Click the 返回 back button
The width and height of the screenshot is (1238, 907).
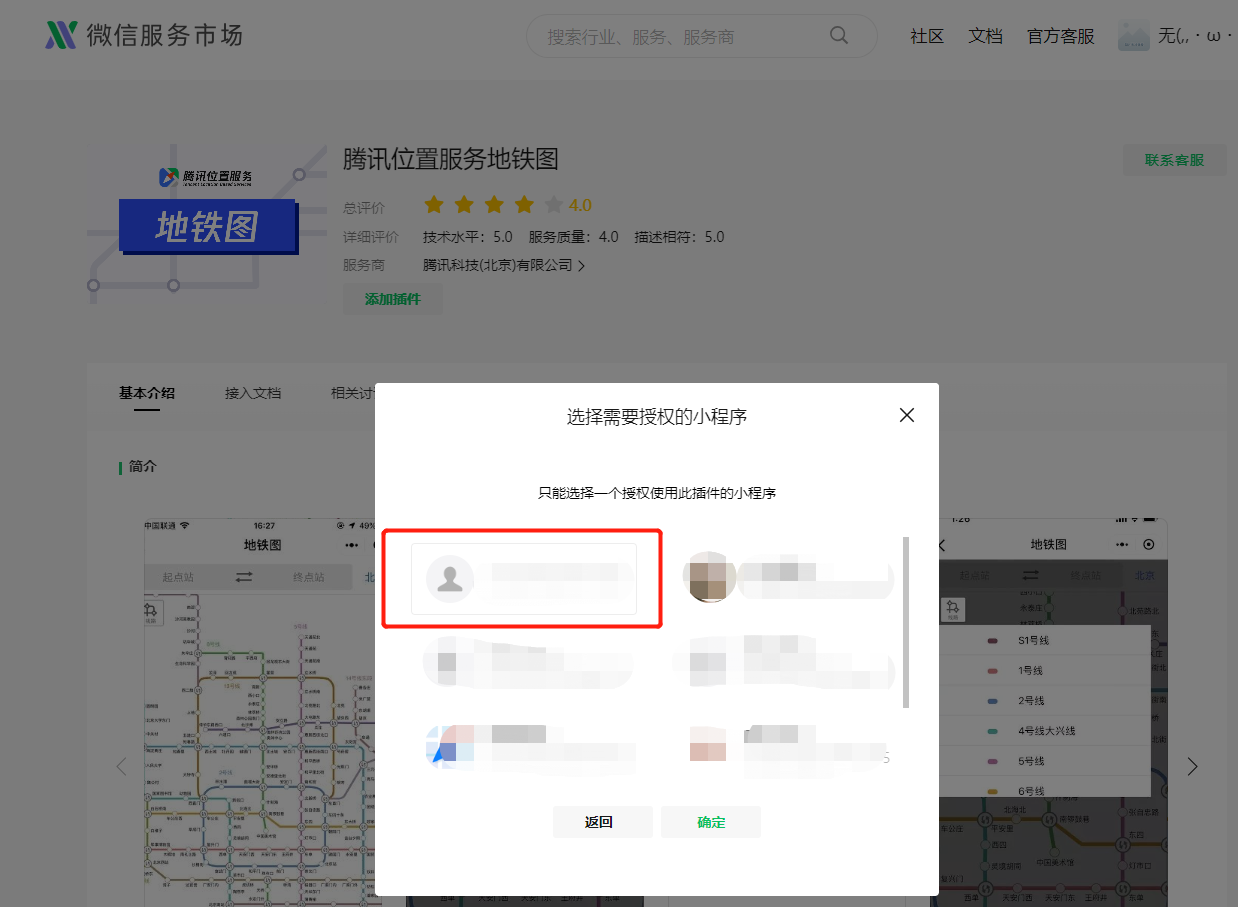click(x=602, y=821)
